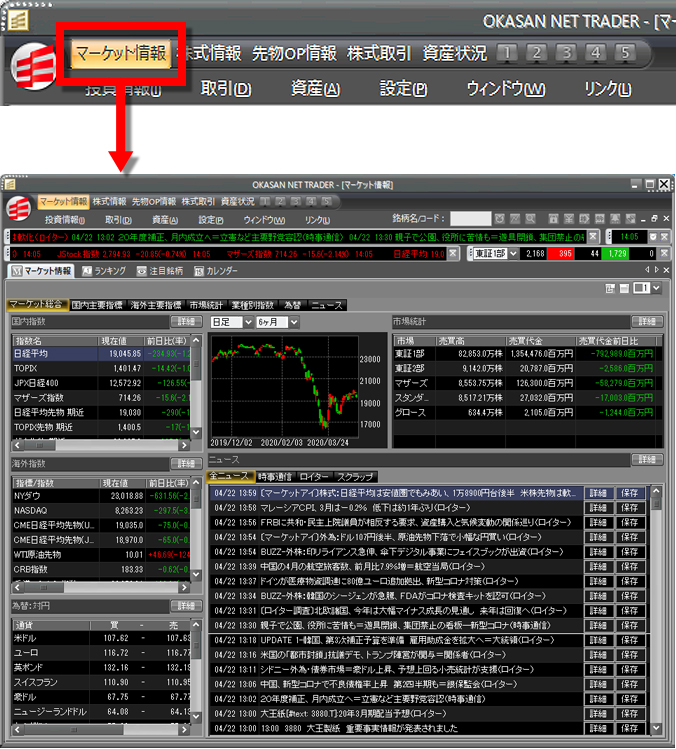Open the layout number dropdown at panel top right
This screenshot has height=749, width=676.
(x=656, y=288)
